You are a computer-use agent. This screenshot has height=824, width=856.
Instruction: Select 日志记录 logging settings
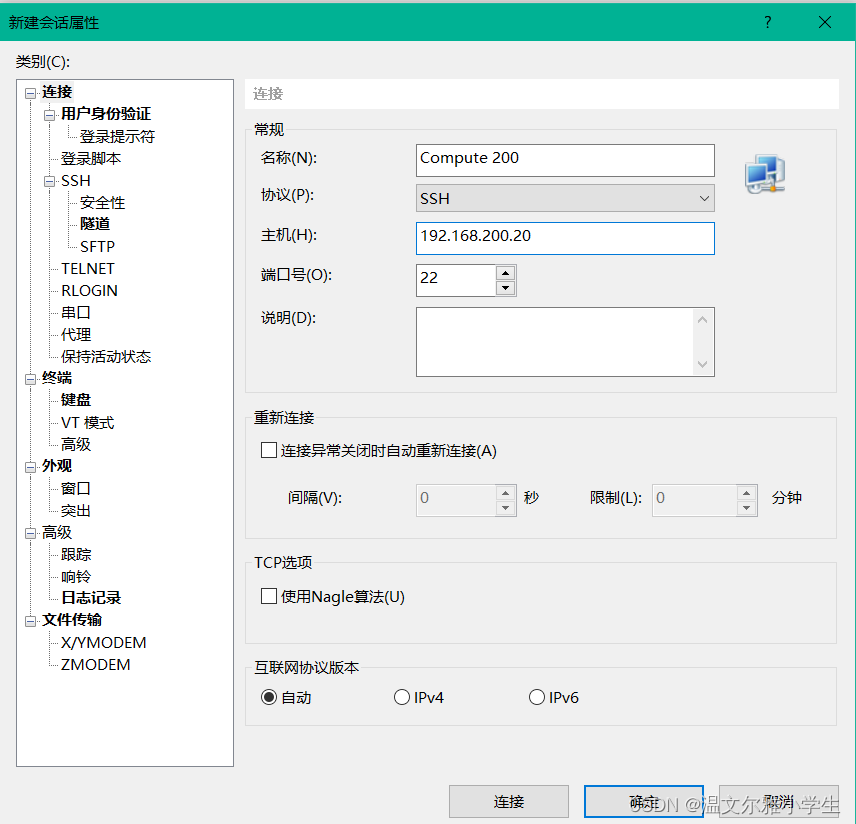pyautogui.click(x=91, y=597)
